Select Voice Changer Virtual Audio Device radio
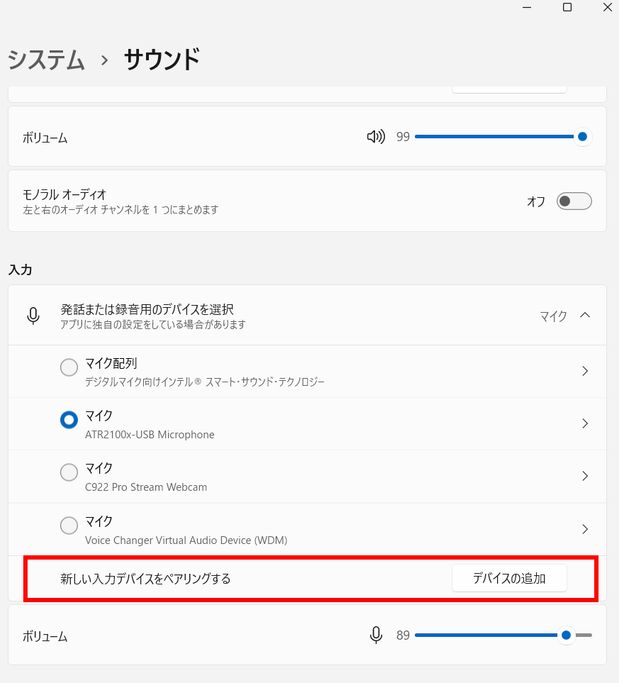 [x=69, y=525]
